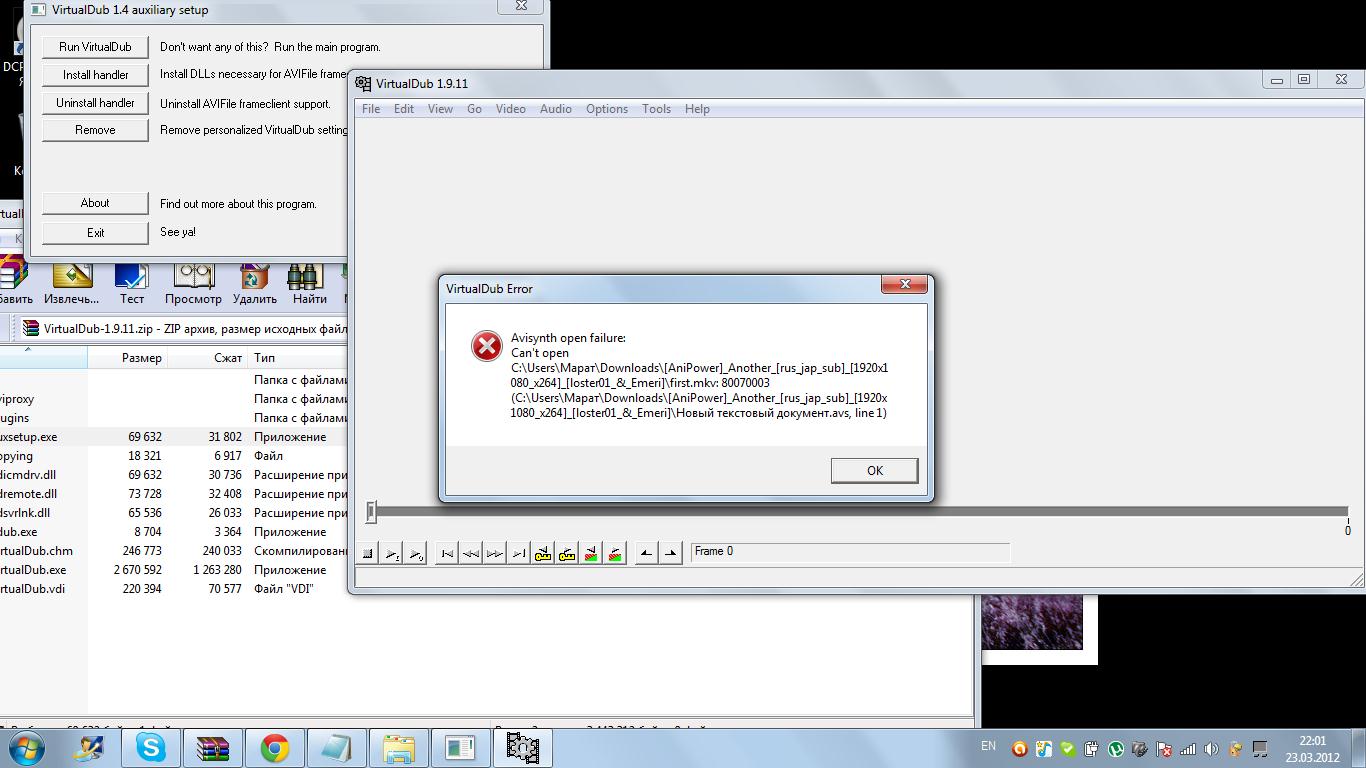1366x768 pixels.
Task: Select the file row sized 2 670 592
Action: [x=174, y=570]
